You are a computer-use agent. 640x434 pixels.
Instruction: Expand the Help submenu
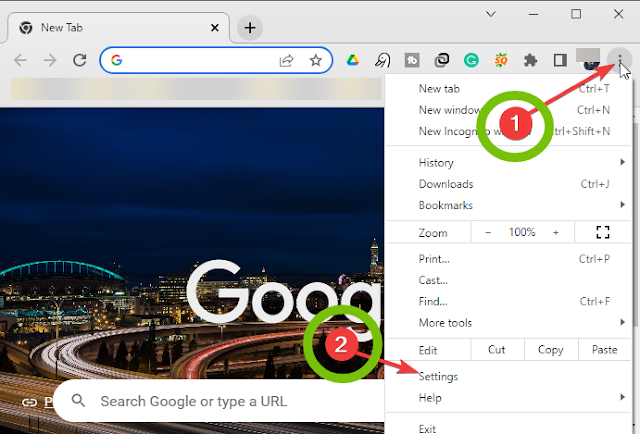(x=508, y=398)
